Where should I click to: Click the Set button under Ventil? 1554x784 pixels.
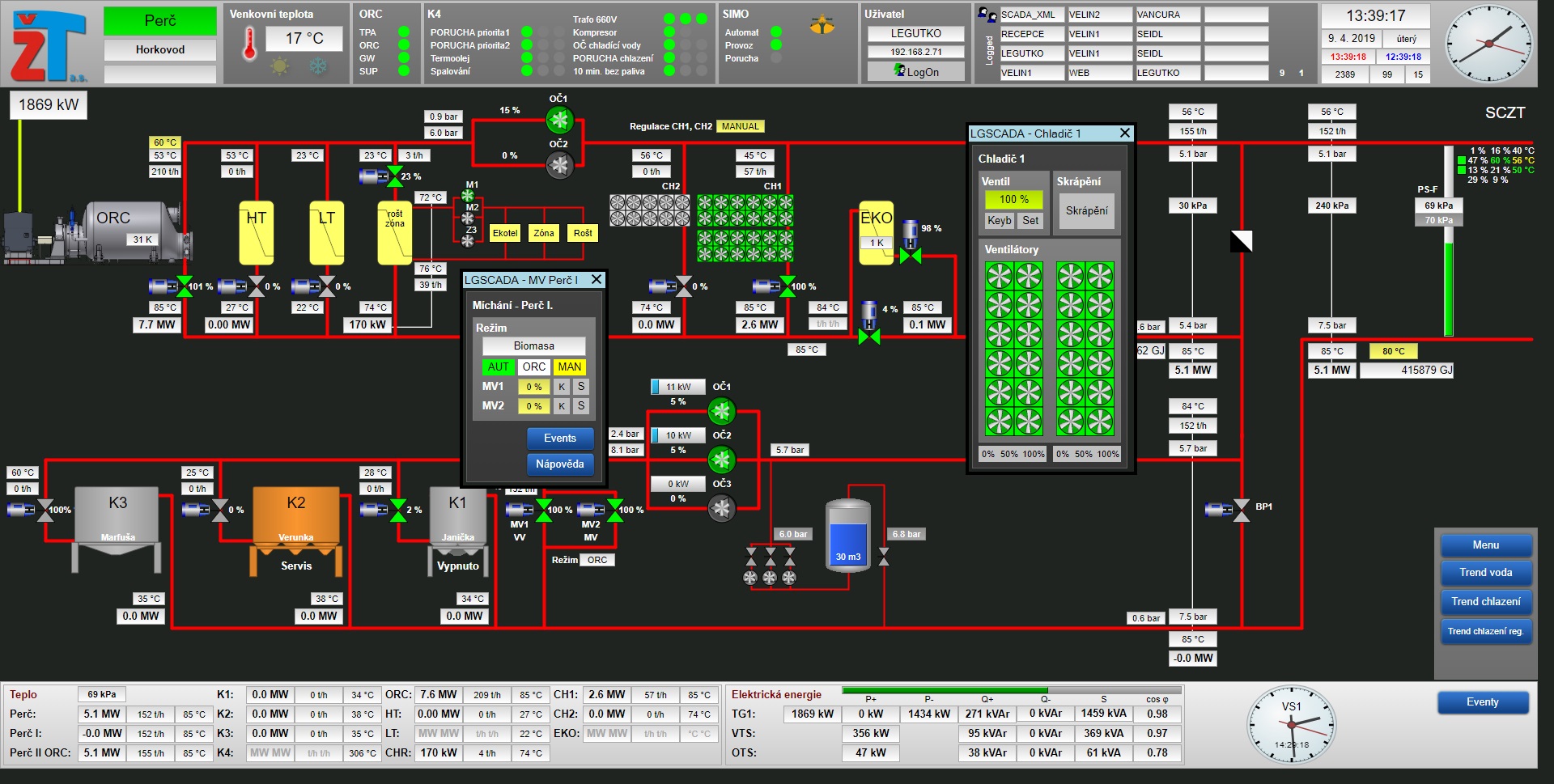coord(1030,220)
